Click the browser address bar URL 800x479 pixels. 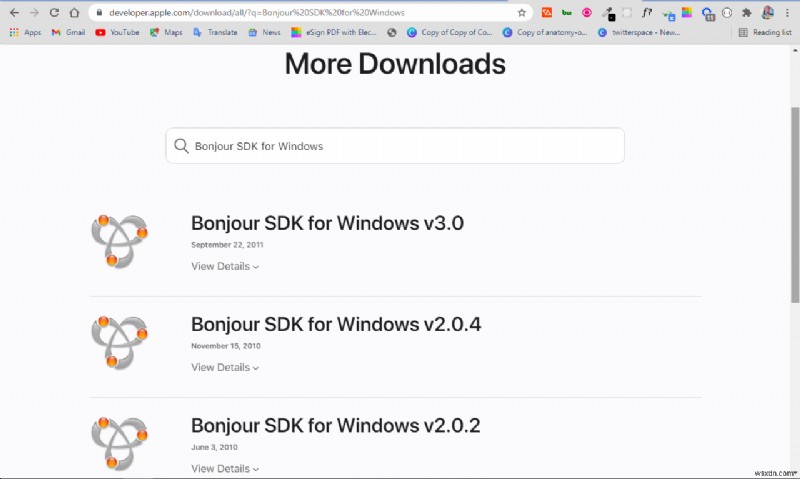[257, 13]
